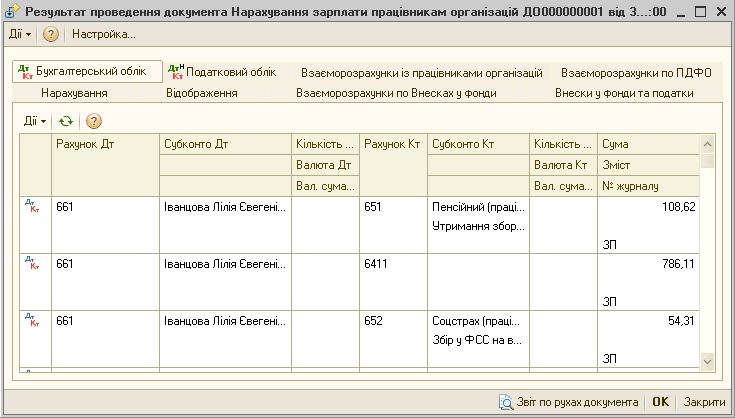
Task: Click the Рахунок Дт column header
Action: coord(105,165)
